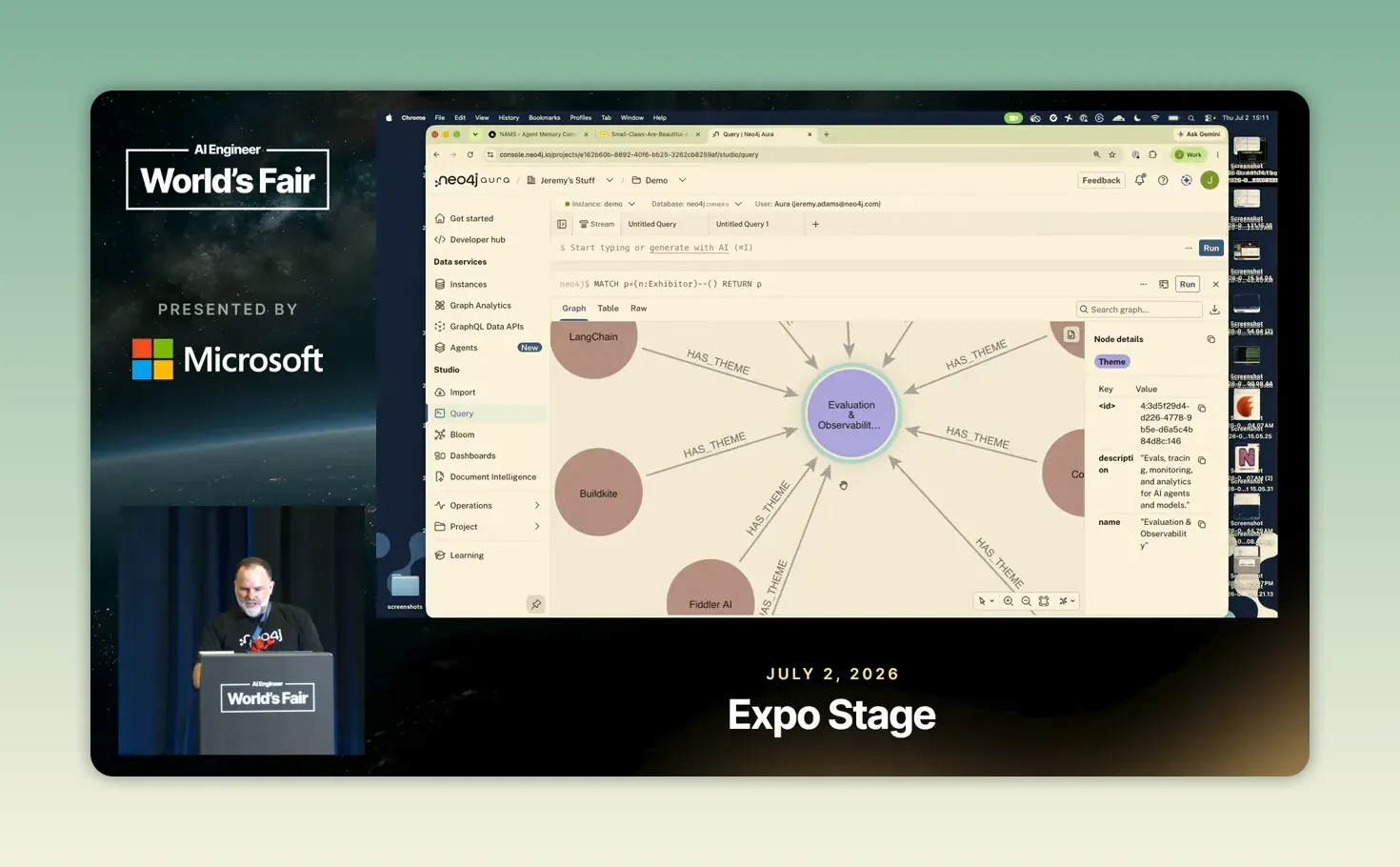Switch to the Table result view
This screenshot has width=1400, height=867.
[608, 309]
